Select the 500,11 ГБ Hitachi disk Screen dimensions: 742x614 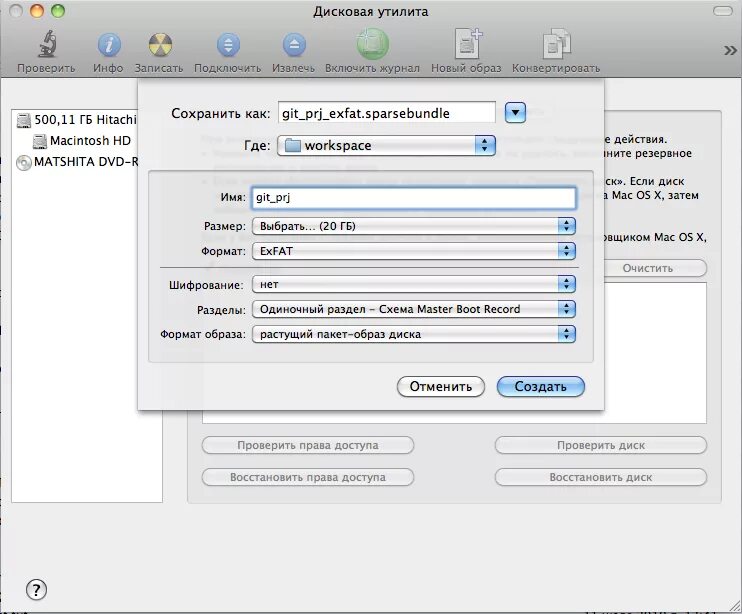[x=77, y=120]
